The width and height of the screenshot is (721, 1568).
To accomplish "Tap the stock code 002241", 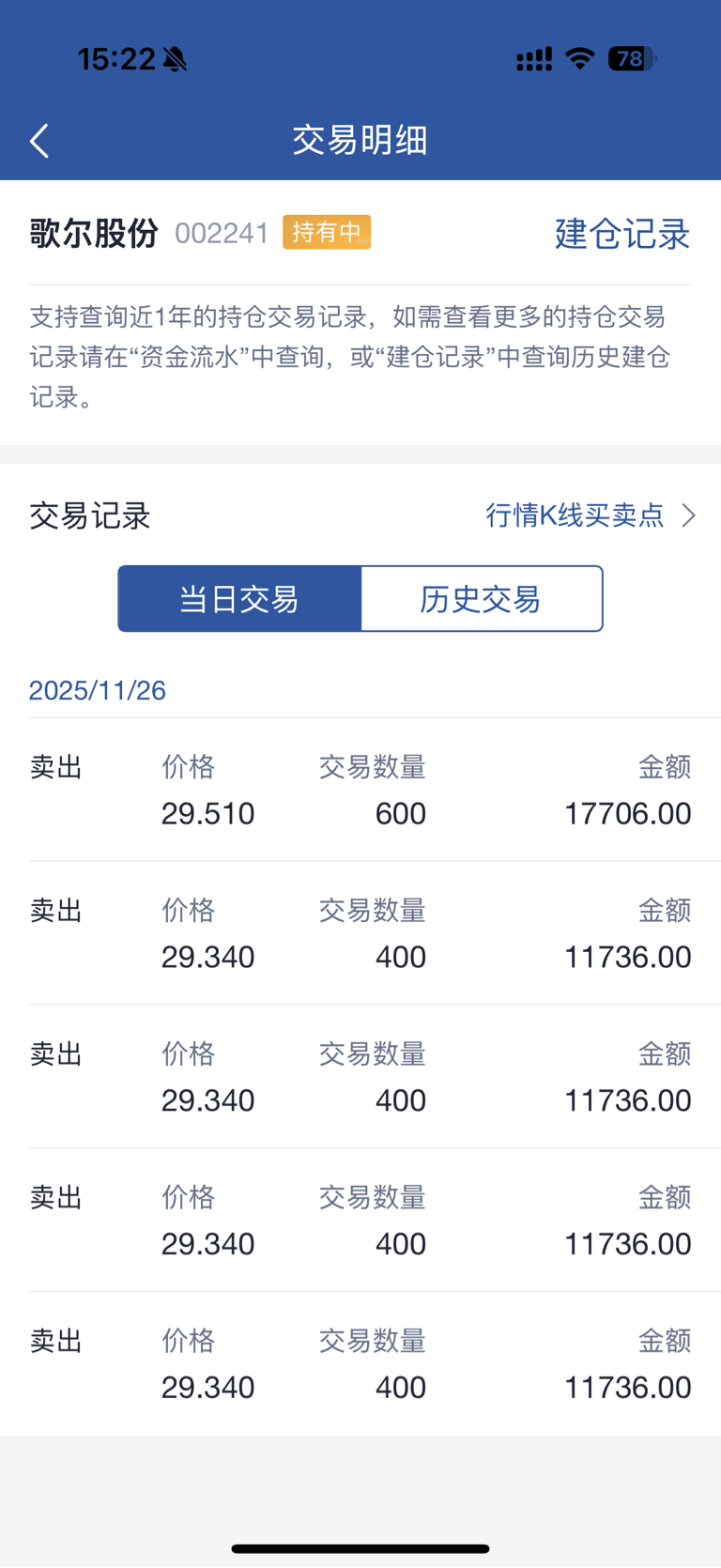I will click(x=222, y=233).
